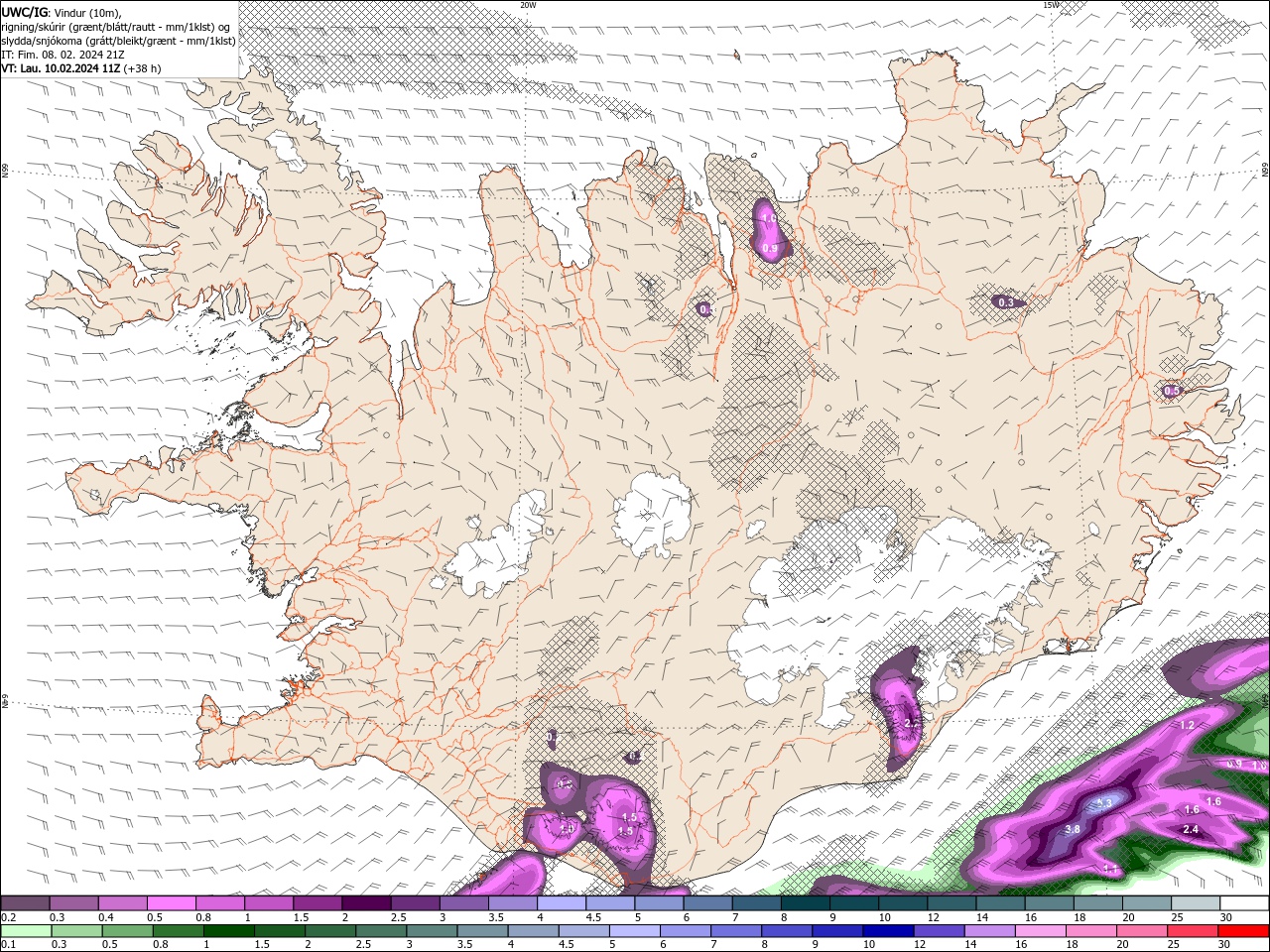Click the pale grey swatch starting at 25 in upper legend

(x=1196, y=903)
